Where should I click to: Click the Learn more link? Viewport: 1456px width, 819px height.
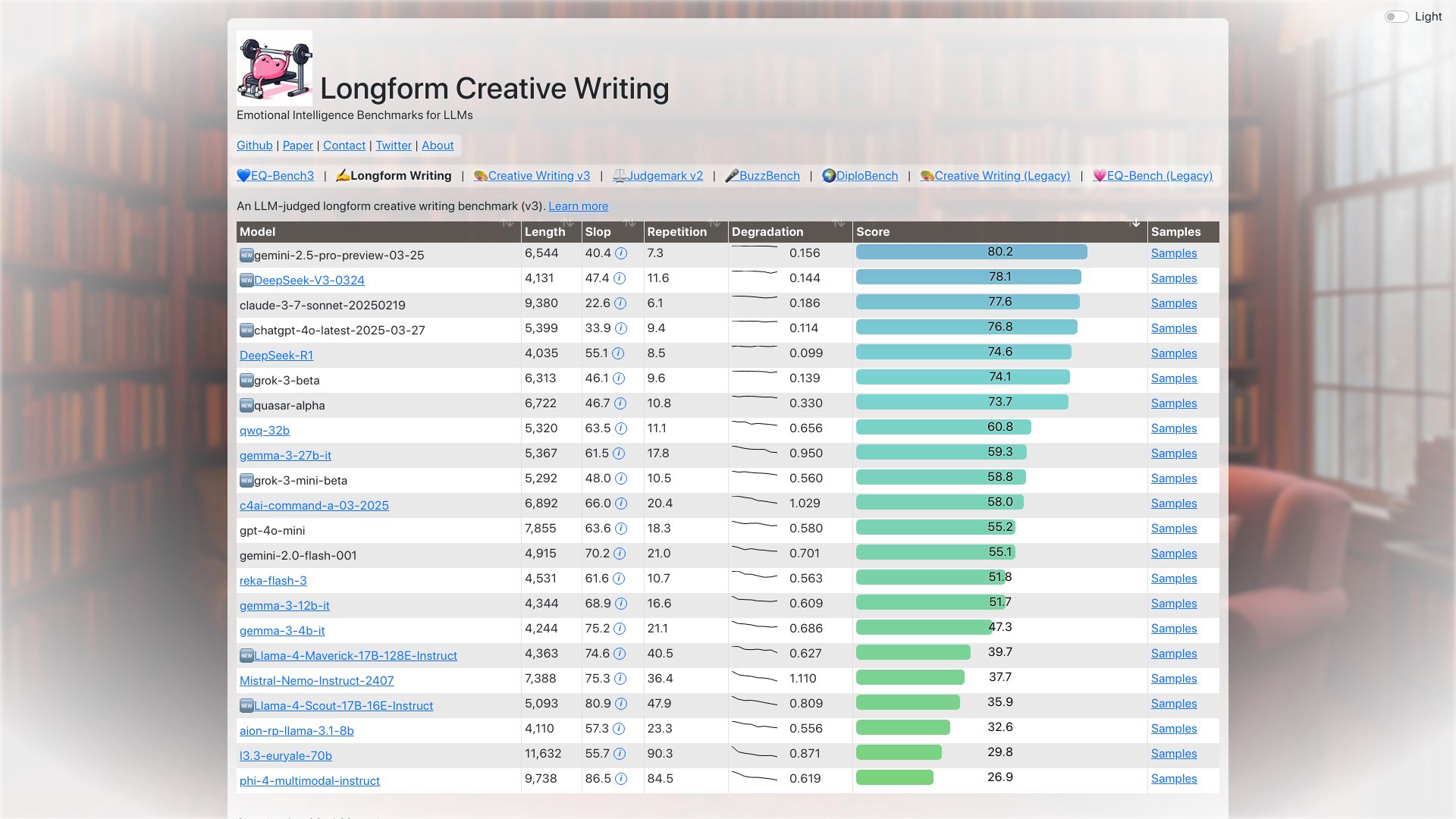pos(578,206)
